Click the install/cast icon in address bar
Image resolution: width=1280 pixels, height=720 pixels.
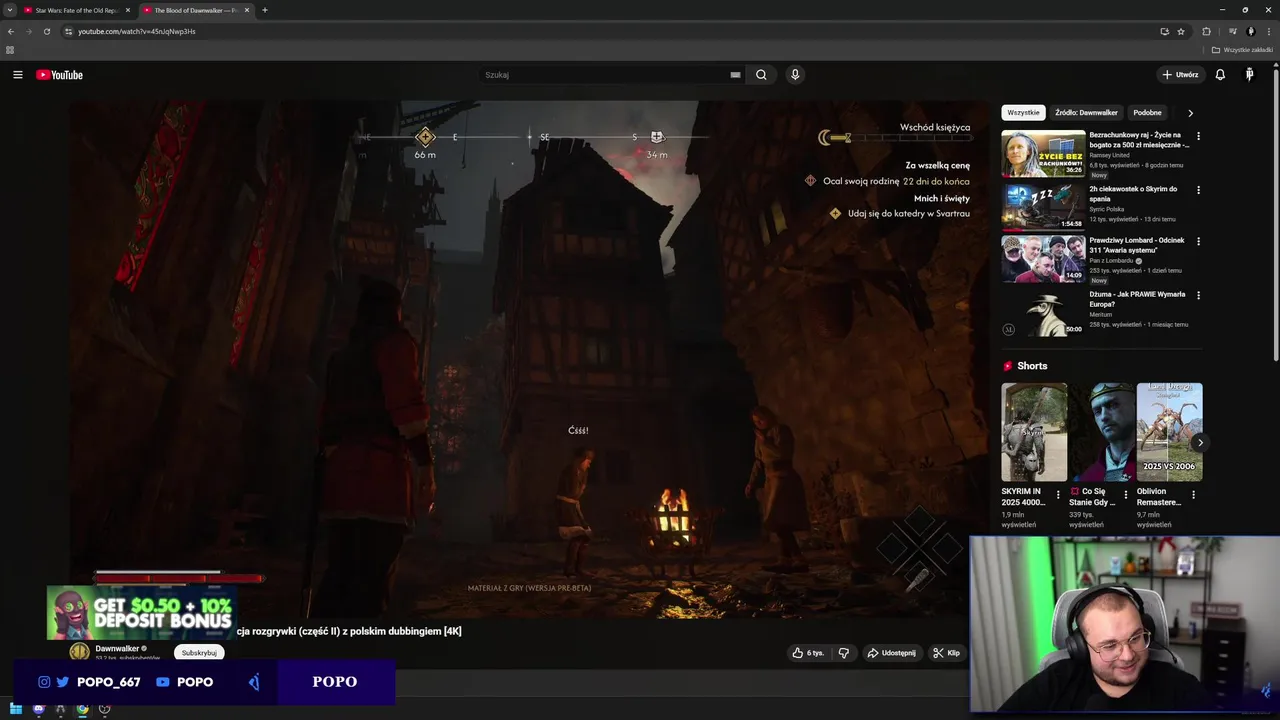tap(1164, 31)
